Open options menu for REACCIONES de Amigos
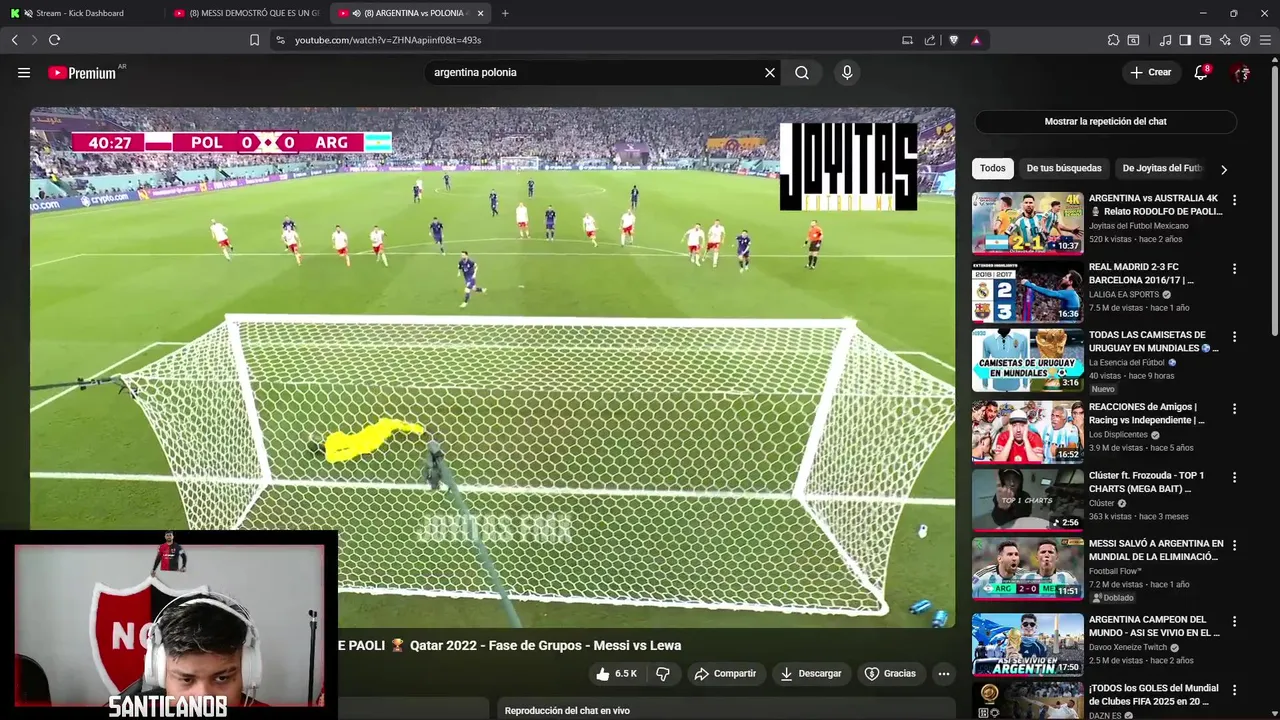 point(1234,409)
